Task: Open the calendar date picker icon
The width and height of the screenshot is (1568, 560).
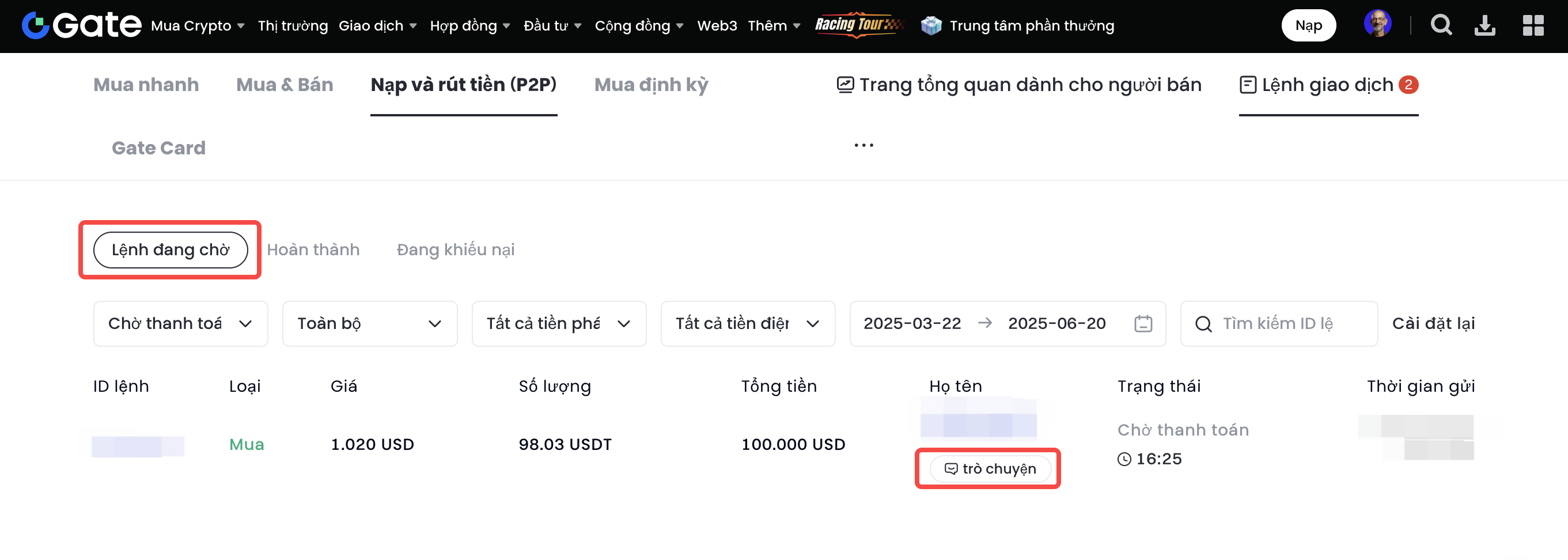Action: point(1142,324)
